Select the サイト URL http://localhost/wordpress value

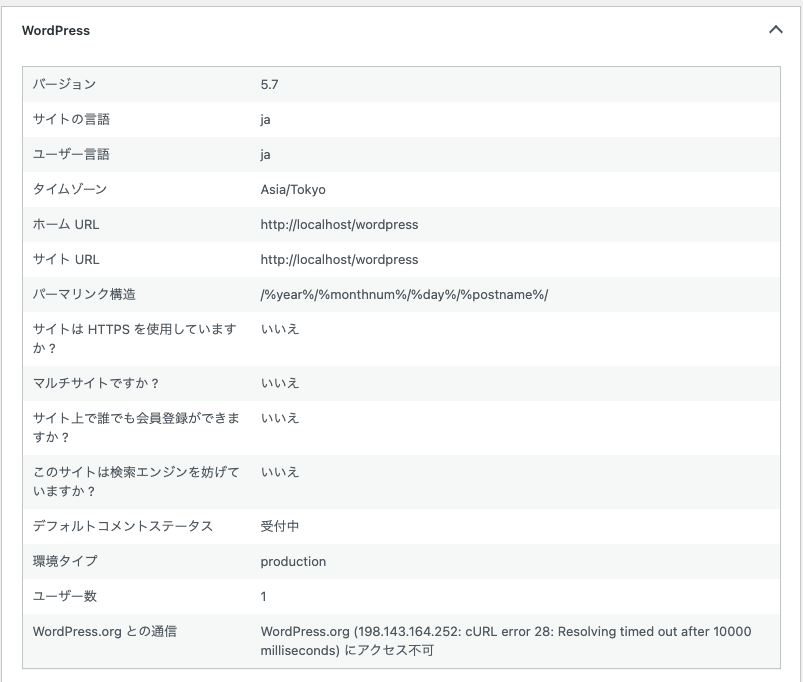coord(339,260)
